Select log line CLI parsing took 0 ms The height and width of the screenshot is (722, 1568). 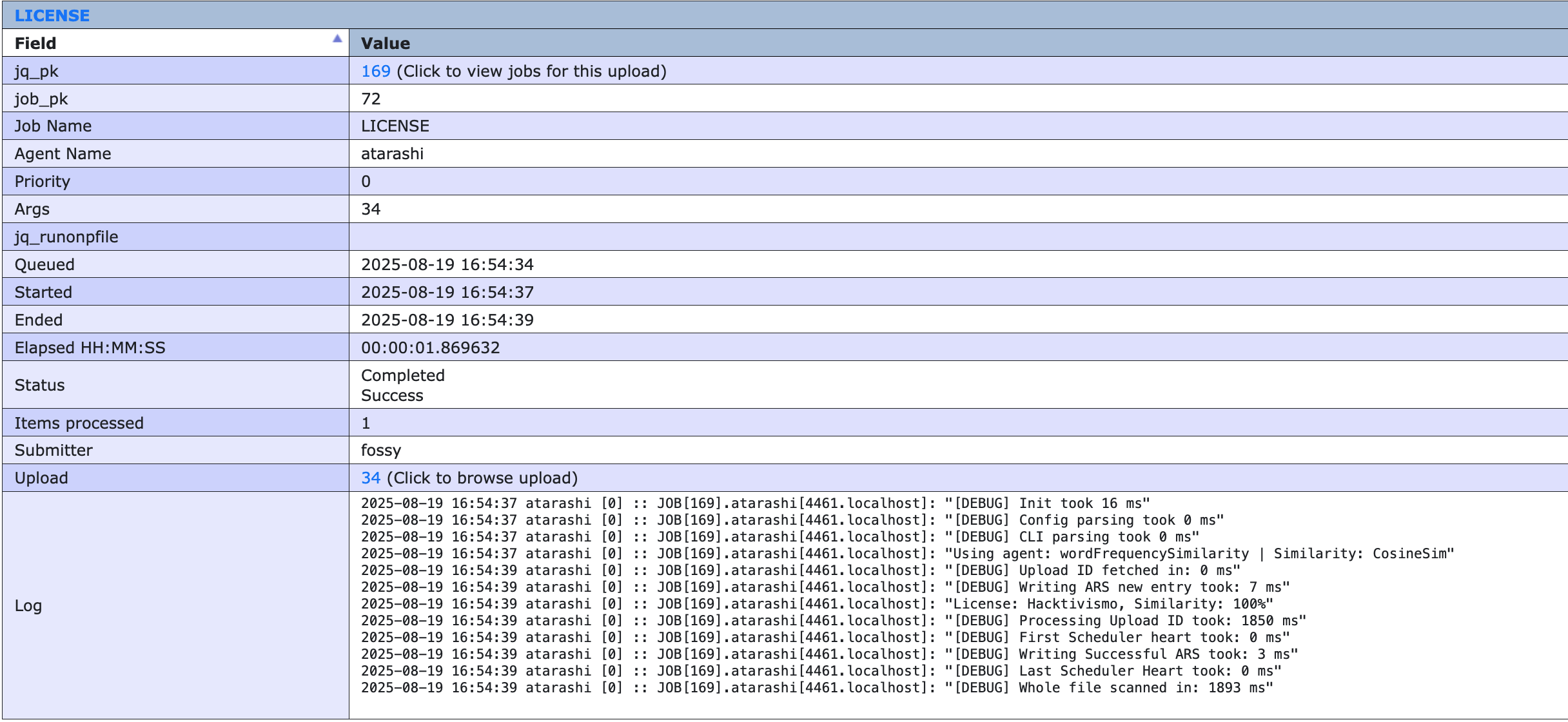[780, 536]
